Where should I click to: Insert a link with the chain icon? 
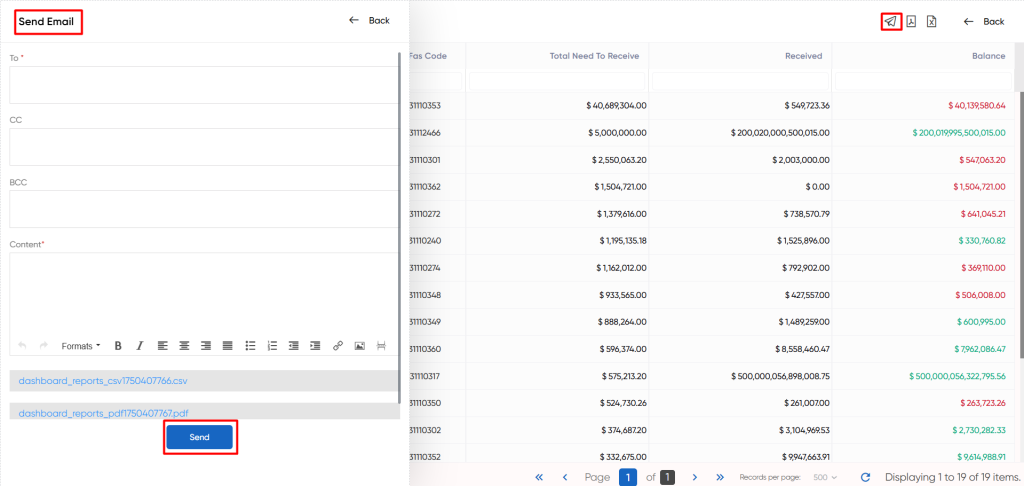click(338, 346)
